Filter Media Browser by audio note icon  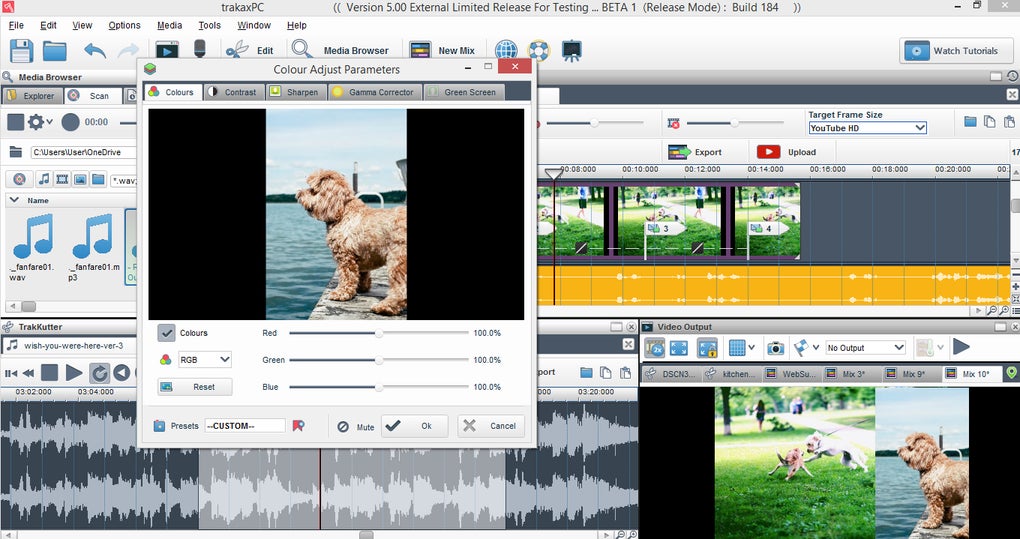tap(44, 179)
